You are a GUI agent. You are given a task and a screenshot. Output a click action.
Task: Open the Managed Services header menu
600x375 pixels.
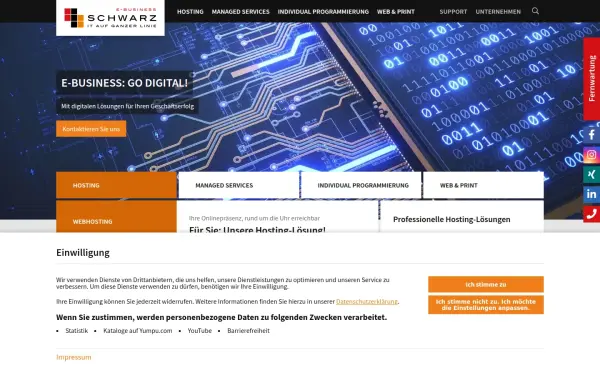click(241, 12)
